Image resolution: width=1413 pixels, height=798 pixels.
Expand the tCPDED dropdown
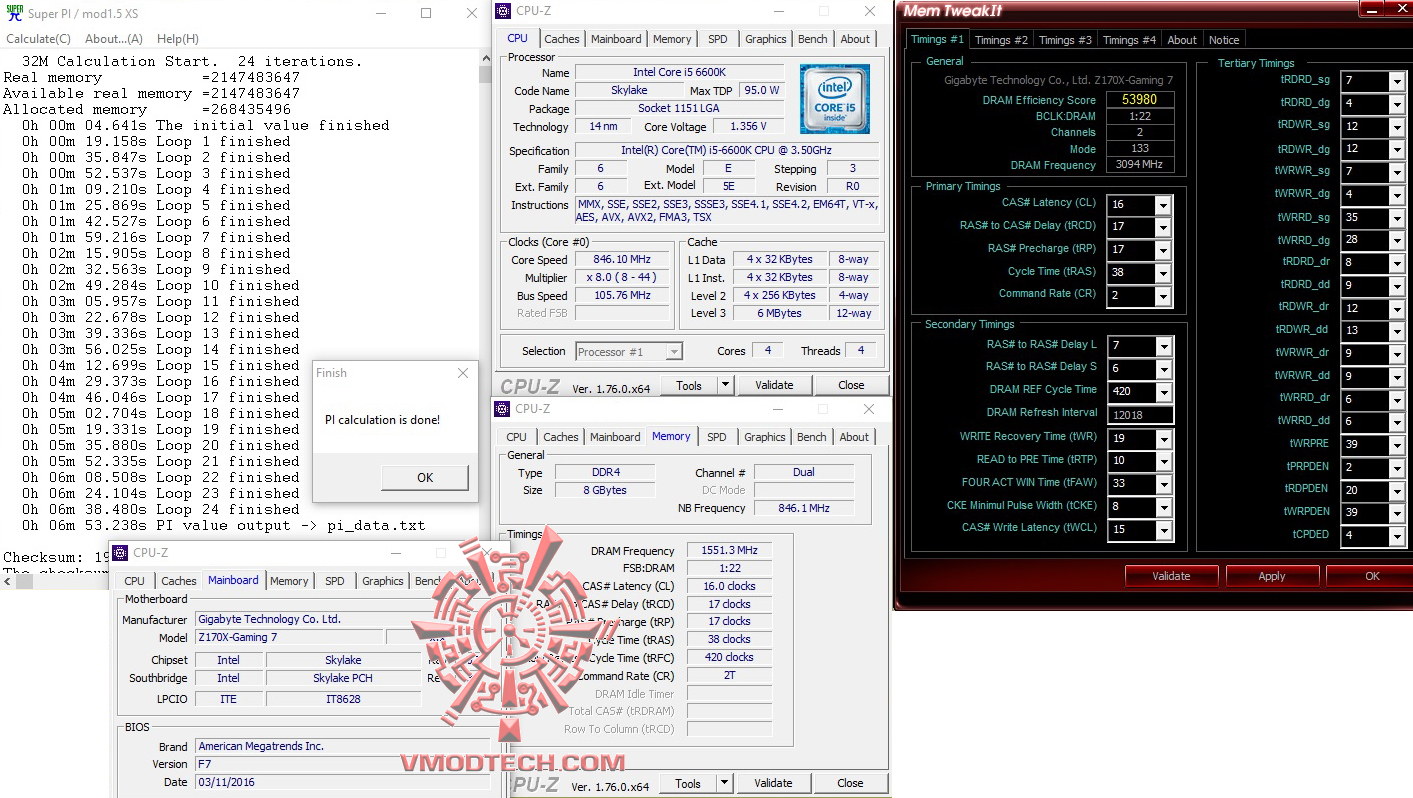[x=1397, y=536]
